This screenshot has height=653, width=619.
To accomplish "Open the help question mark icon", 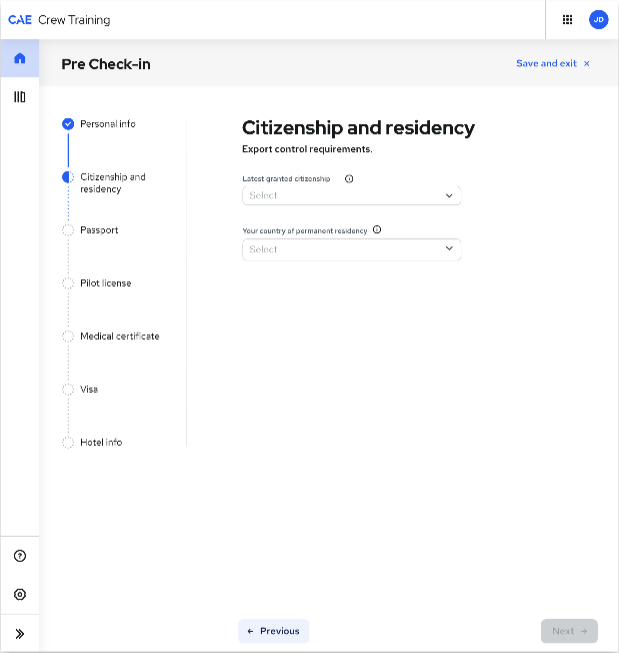I will point(20,556).
